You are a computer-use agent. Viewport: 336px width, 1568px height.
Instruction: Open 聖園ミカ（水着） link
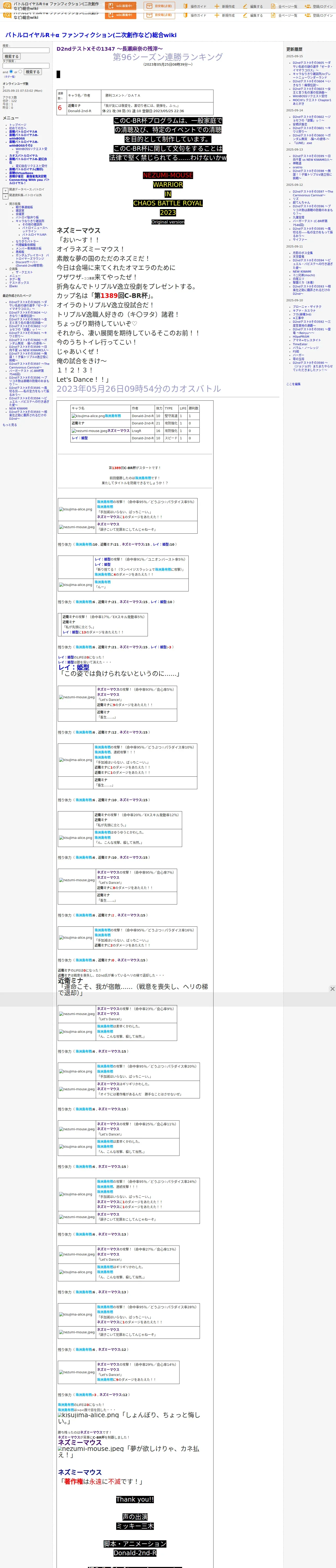pyautogui.click(x=304, y=283)
